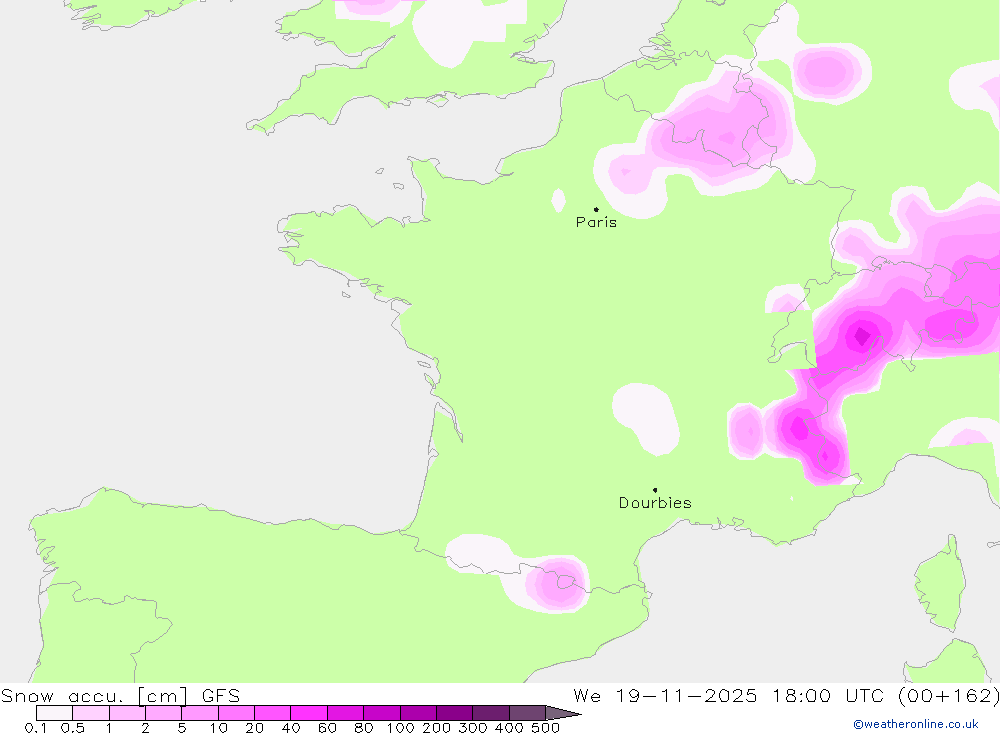
Task: Click the '0.5' legend scale value
Action: [73, 728]
